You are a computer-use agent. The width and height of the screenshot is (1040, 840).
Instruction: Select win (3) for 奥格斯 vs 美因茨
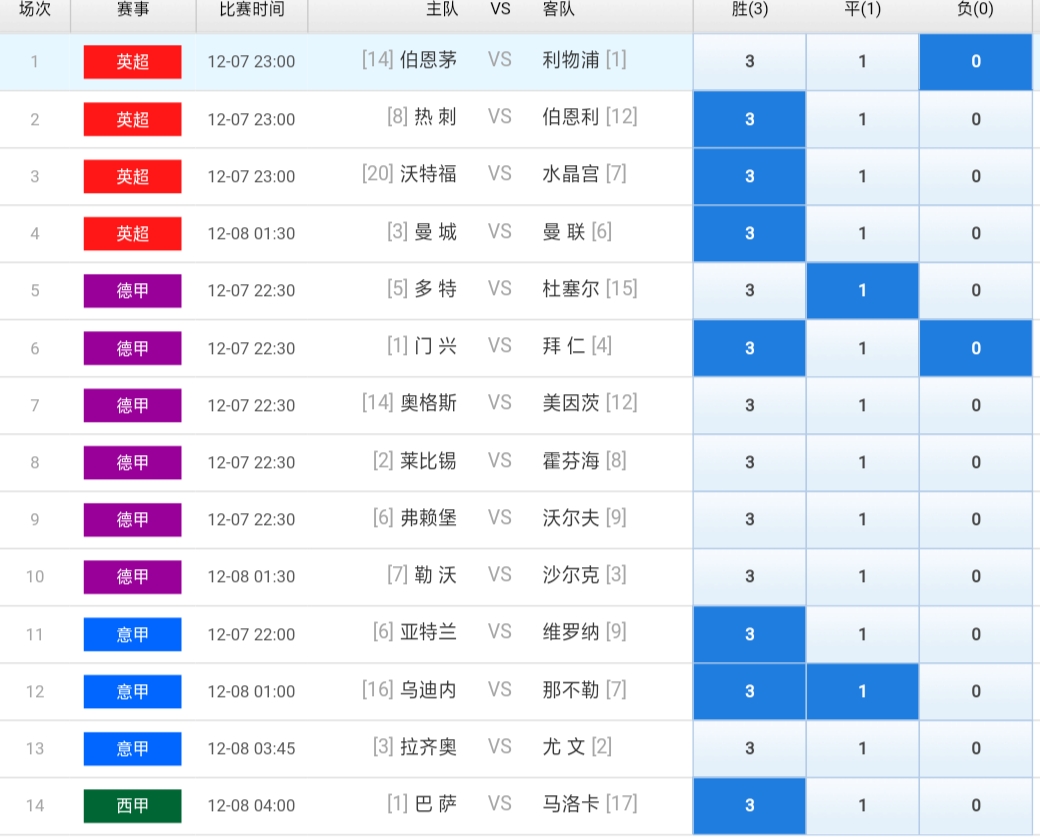[x=749, y=405]
